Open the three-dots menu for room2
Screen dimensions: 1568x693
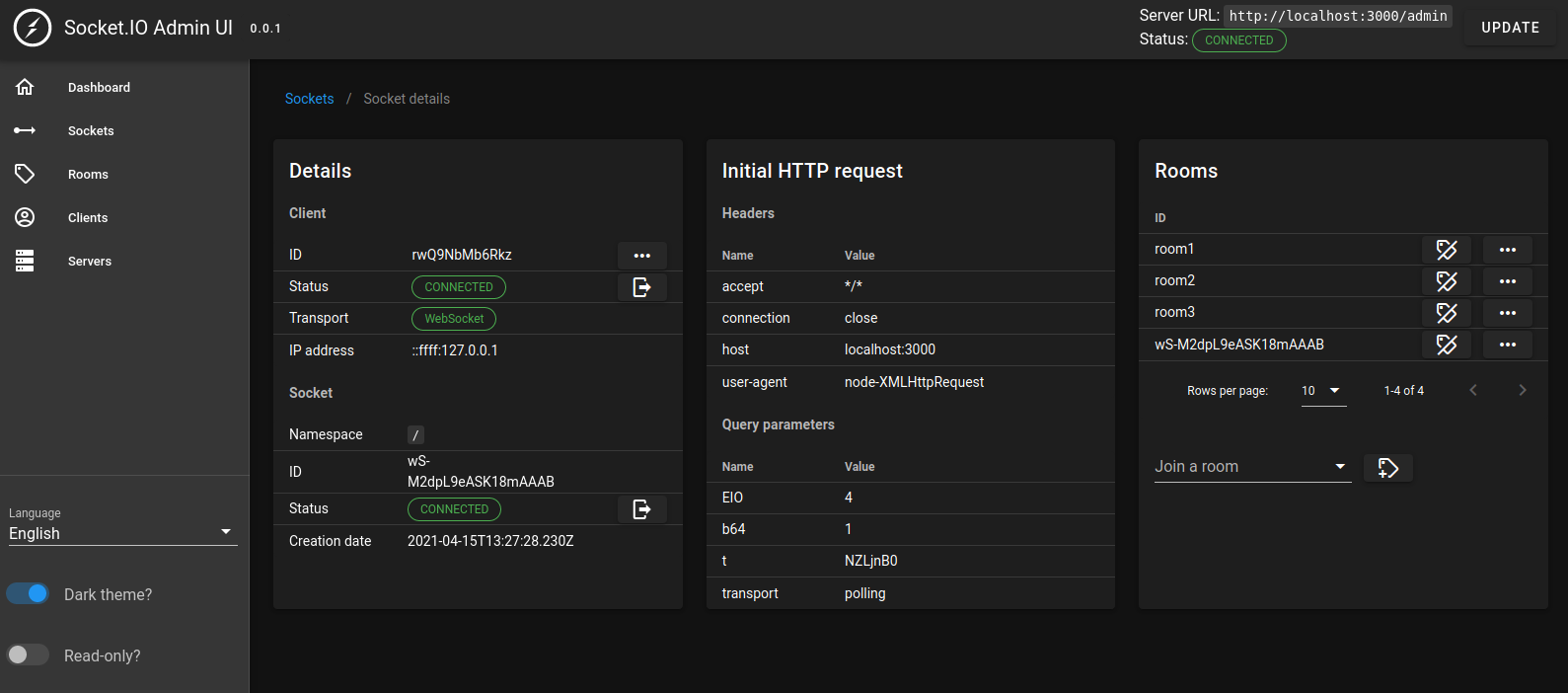coord(1507,281)
